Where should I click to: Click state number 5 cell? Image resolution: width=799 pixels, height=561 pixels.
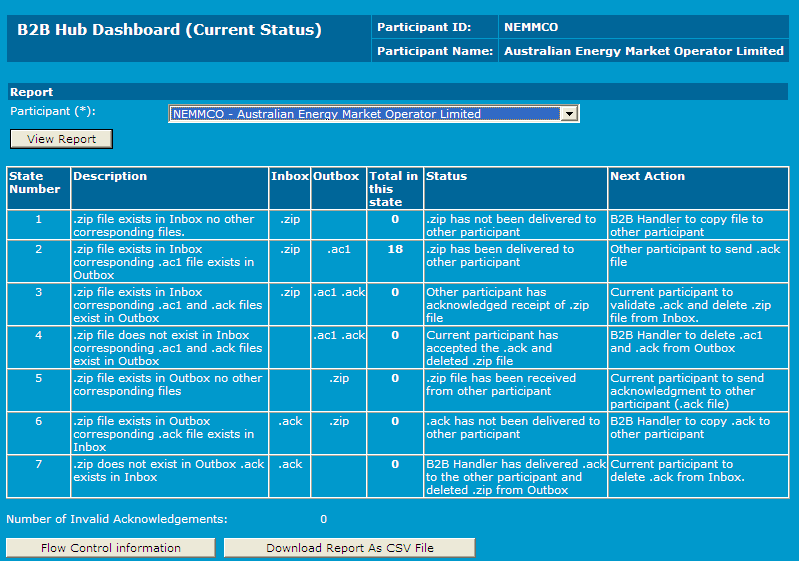tap(38, 390)
